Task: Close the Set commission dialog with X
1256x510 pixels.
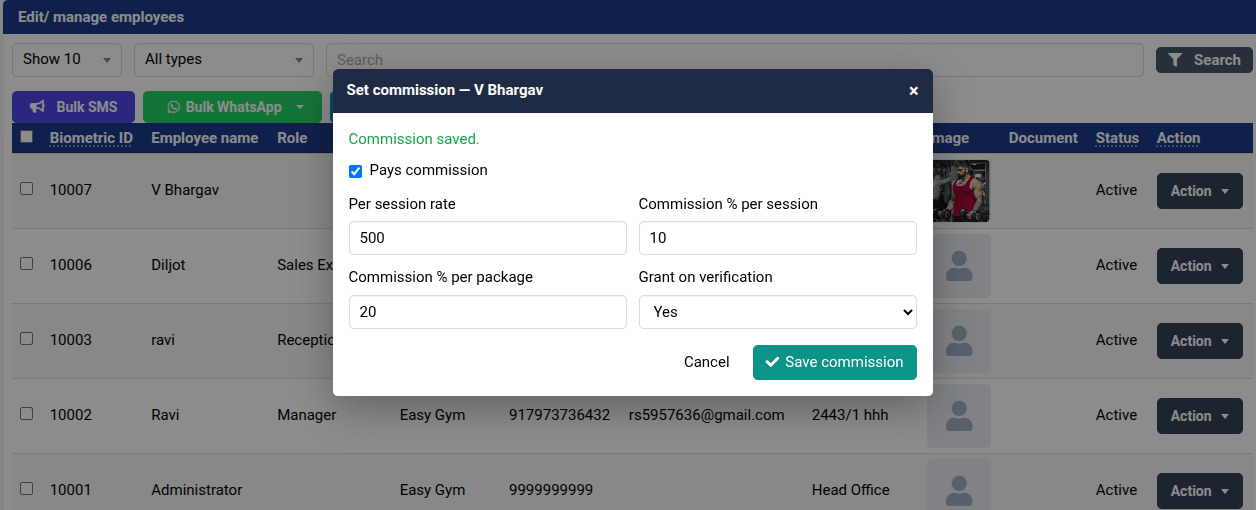Action: [913, 91]
